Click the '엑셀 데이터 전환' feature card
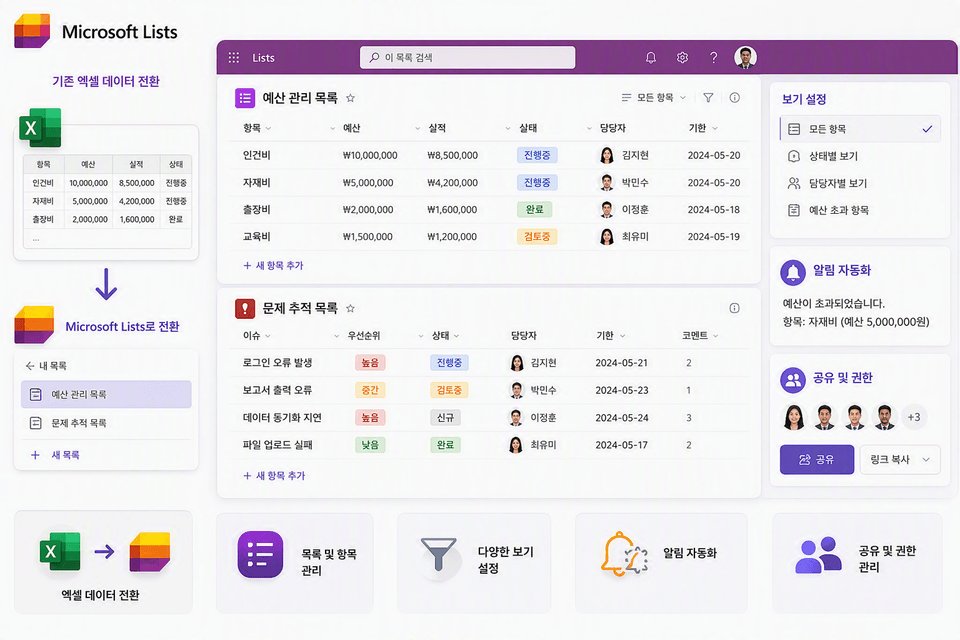The width and height of the screenshot is (960, 640). 103,562
